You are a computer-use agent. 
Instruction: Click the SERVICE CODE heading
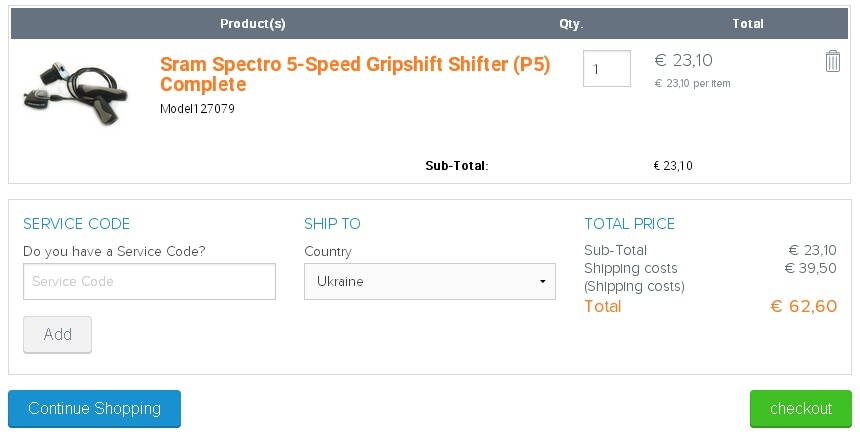tap(76, 224)
